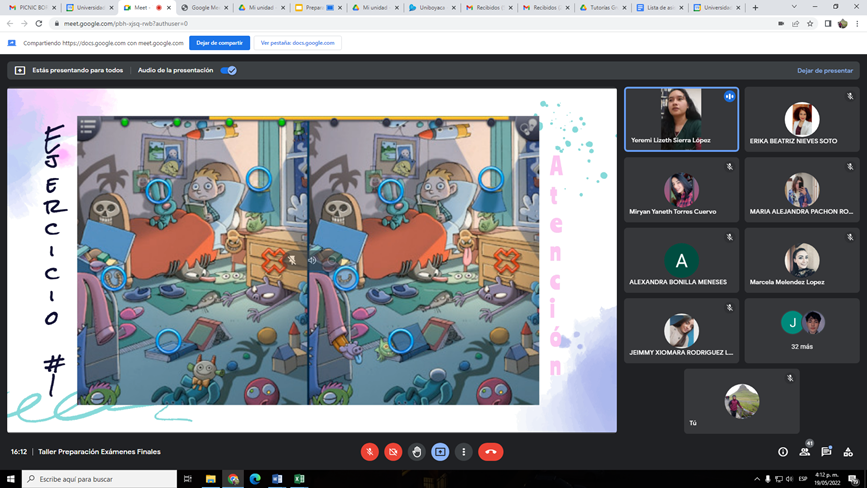This screenshot has height=488, width=867.
Task: Click the speaker icon on right game image
Action: (x=312, y=260)
